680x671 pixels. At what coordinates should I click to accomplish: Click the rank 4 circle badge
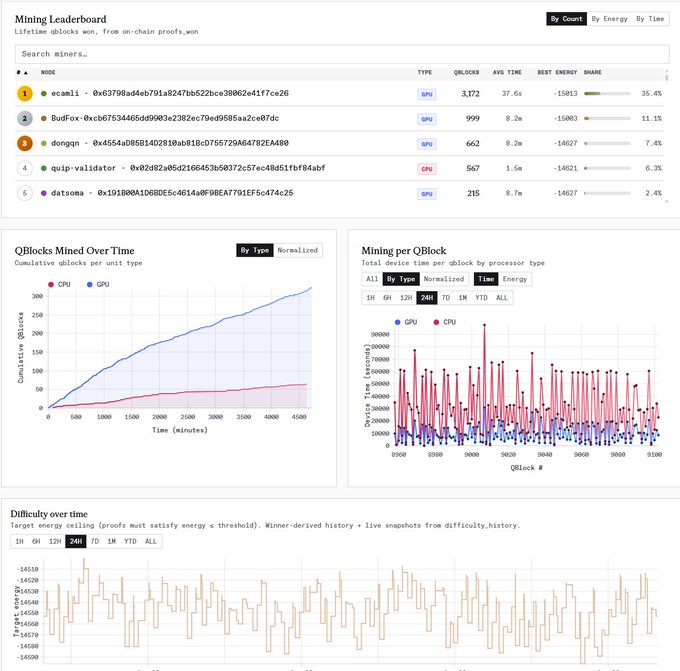[x=25, y=168]
